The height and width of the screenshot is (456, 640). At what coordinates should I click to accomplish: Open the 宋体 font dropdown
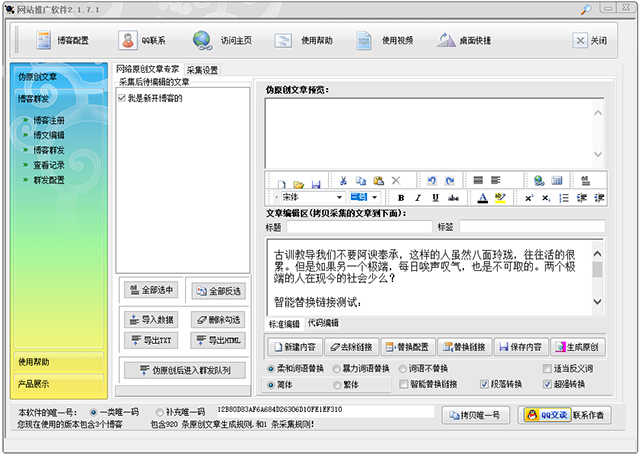point(339,198)
